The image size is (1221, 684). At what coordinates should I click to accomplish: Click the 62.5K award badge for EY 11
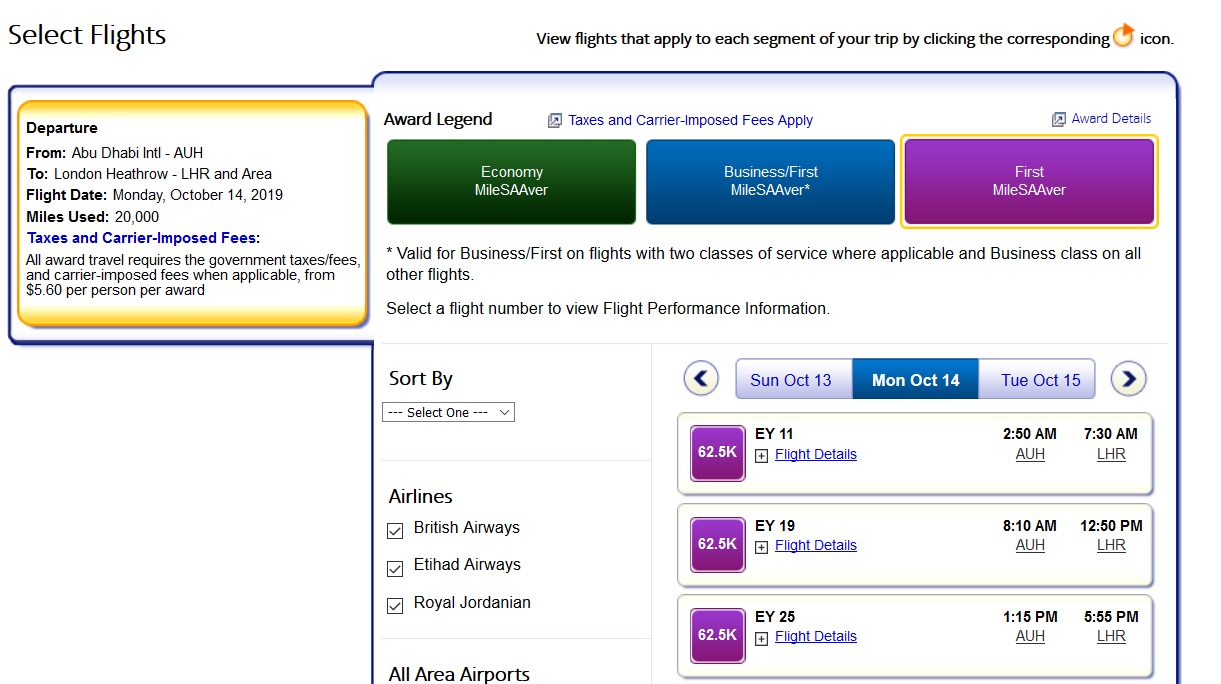tap(717, 452)
